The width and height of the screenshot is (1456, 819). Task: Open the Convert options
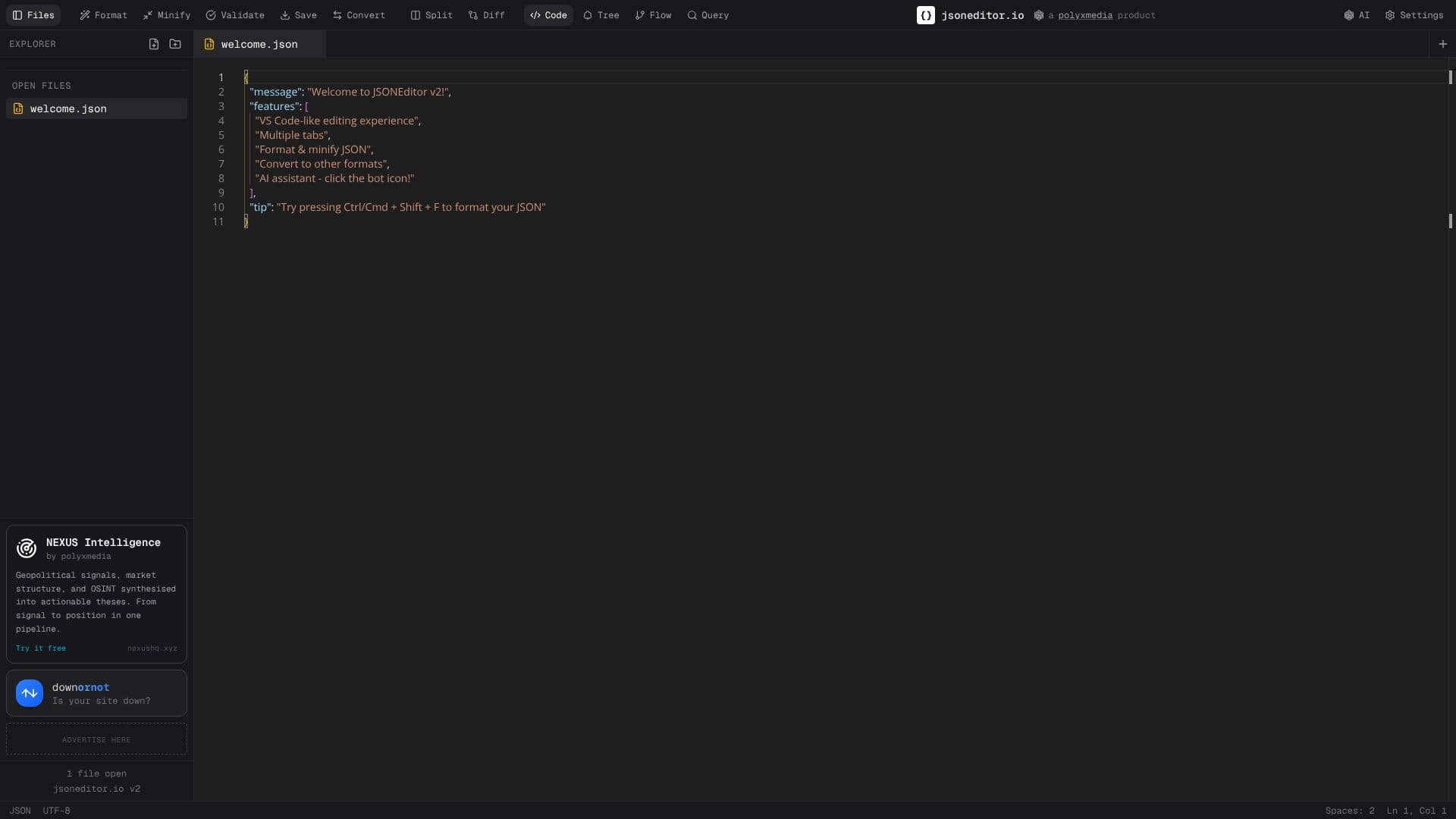point(359,15)
